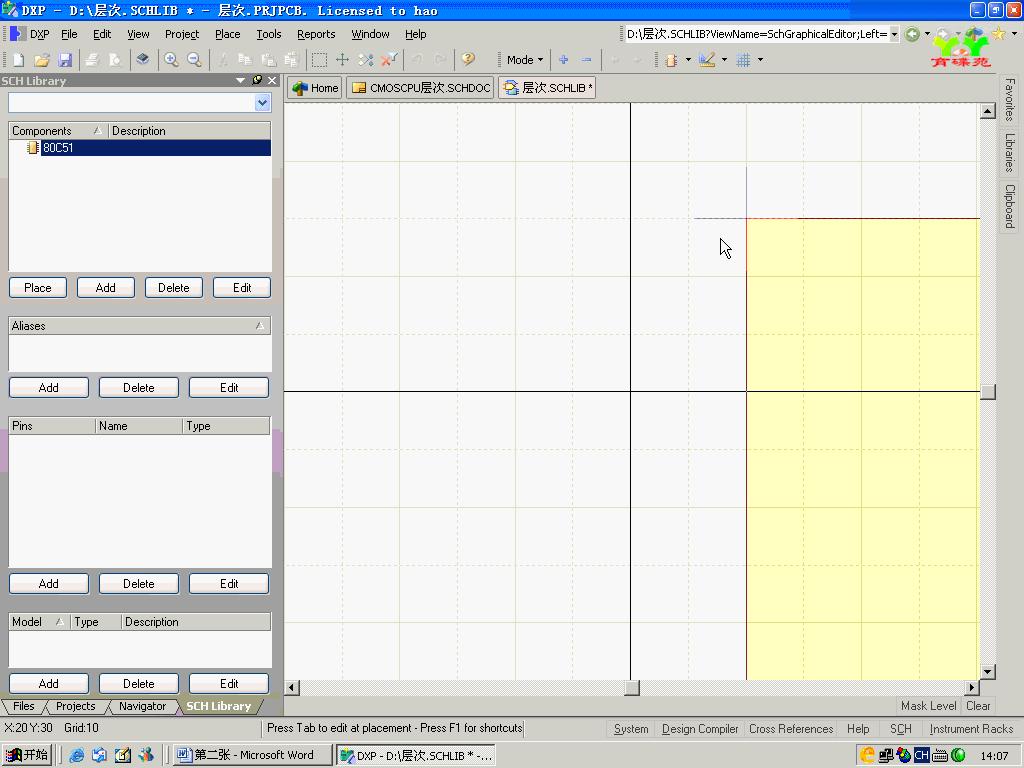Select the Move Objects crosshair tool
This screenshot has height=768, width=1024.
pos(342,60)
